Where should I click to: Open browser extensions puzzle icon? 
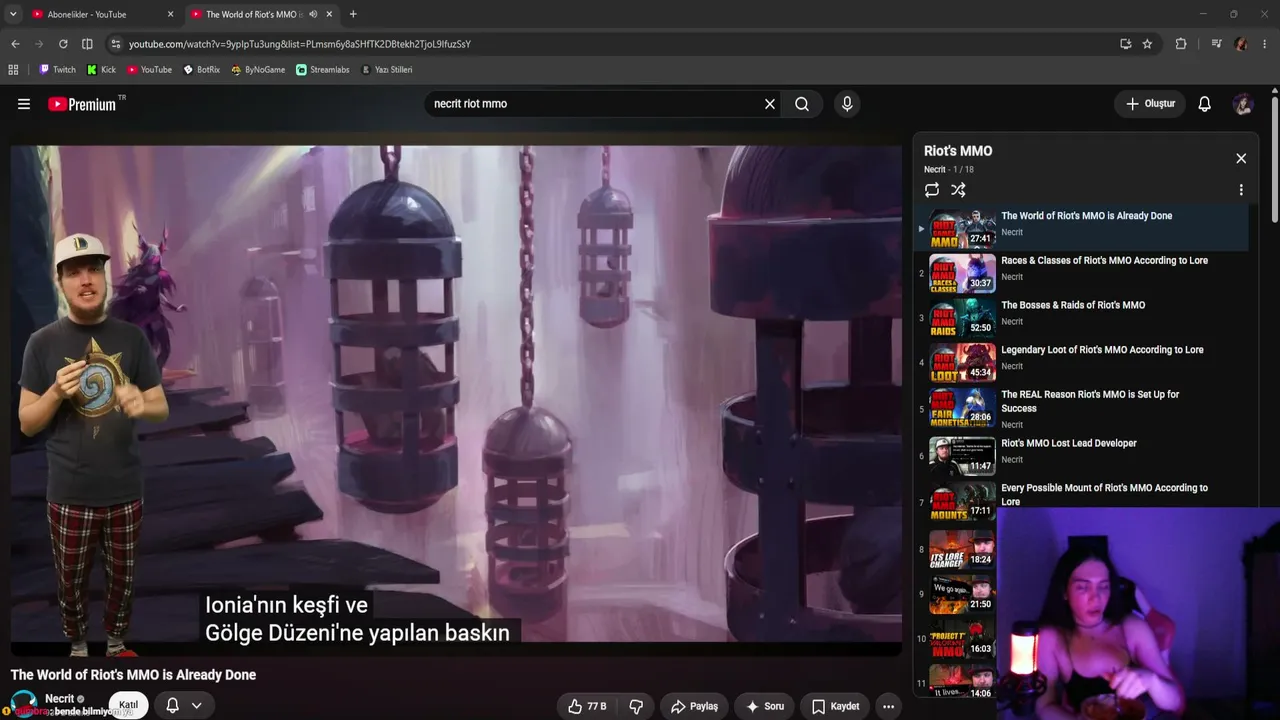[x=1181, y=44]
